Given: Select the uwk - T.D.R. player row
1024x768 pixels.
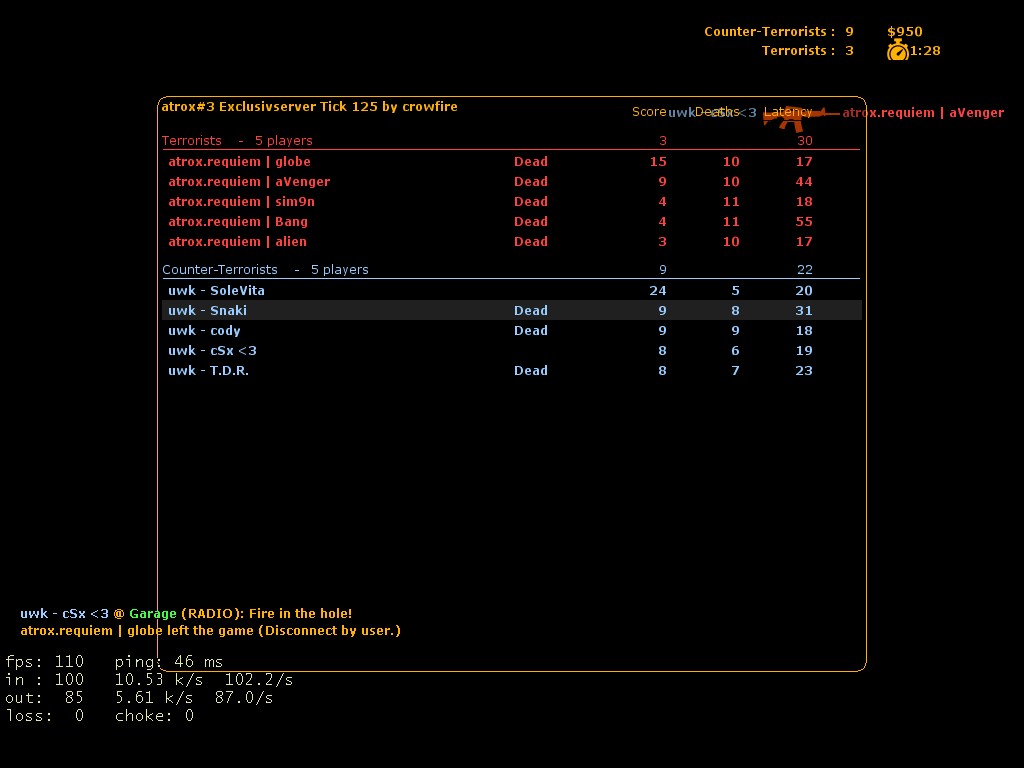Looking at the screenshot, I should point(208,371).
